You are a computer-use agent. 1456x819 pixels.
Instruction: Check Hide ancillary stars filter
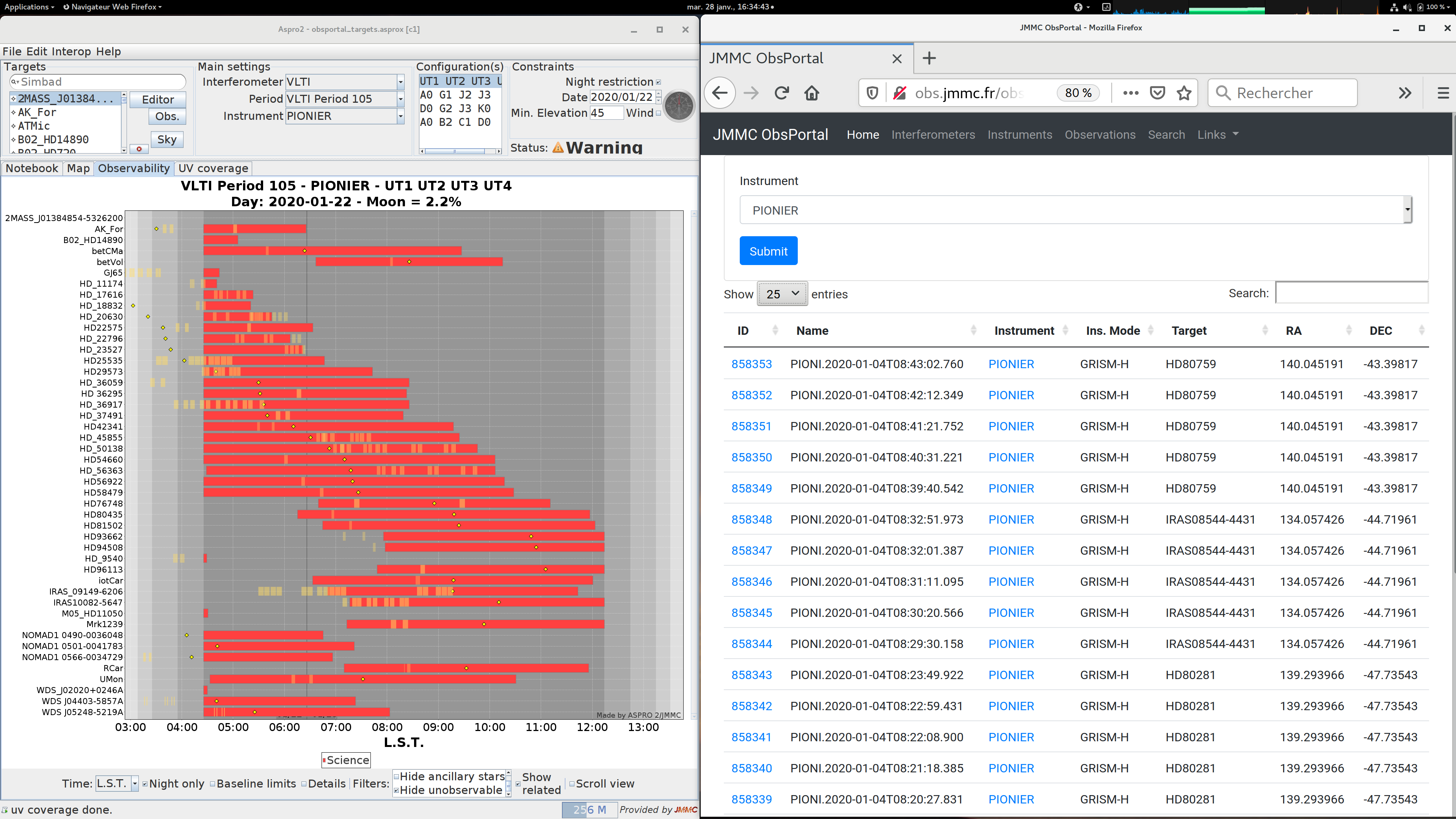pos(397,777)
